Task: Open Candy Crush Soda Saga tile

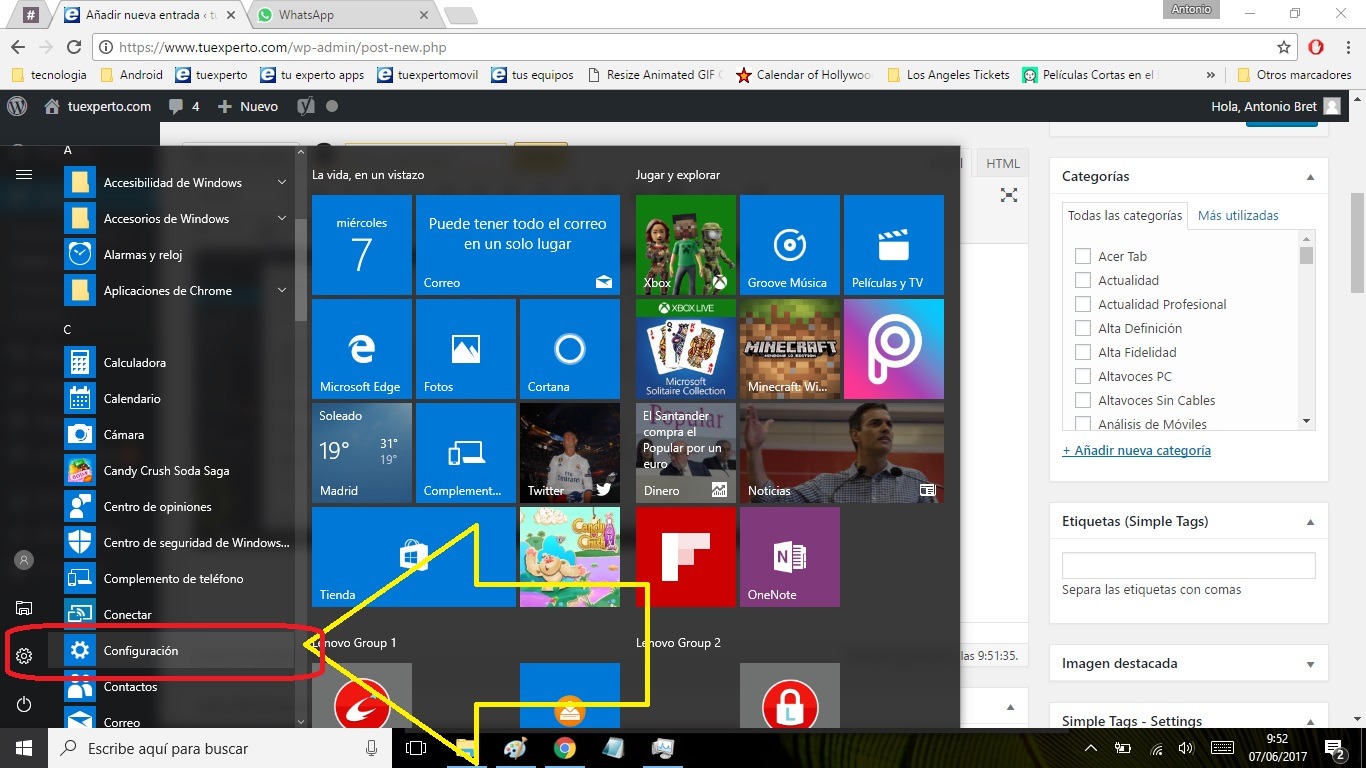Action: point(570,557)
